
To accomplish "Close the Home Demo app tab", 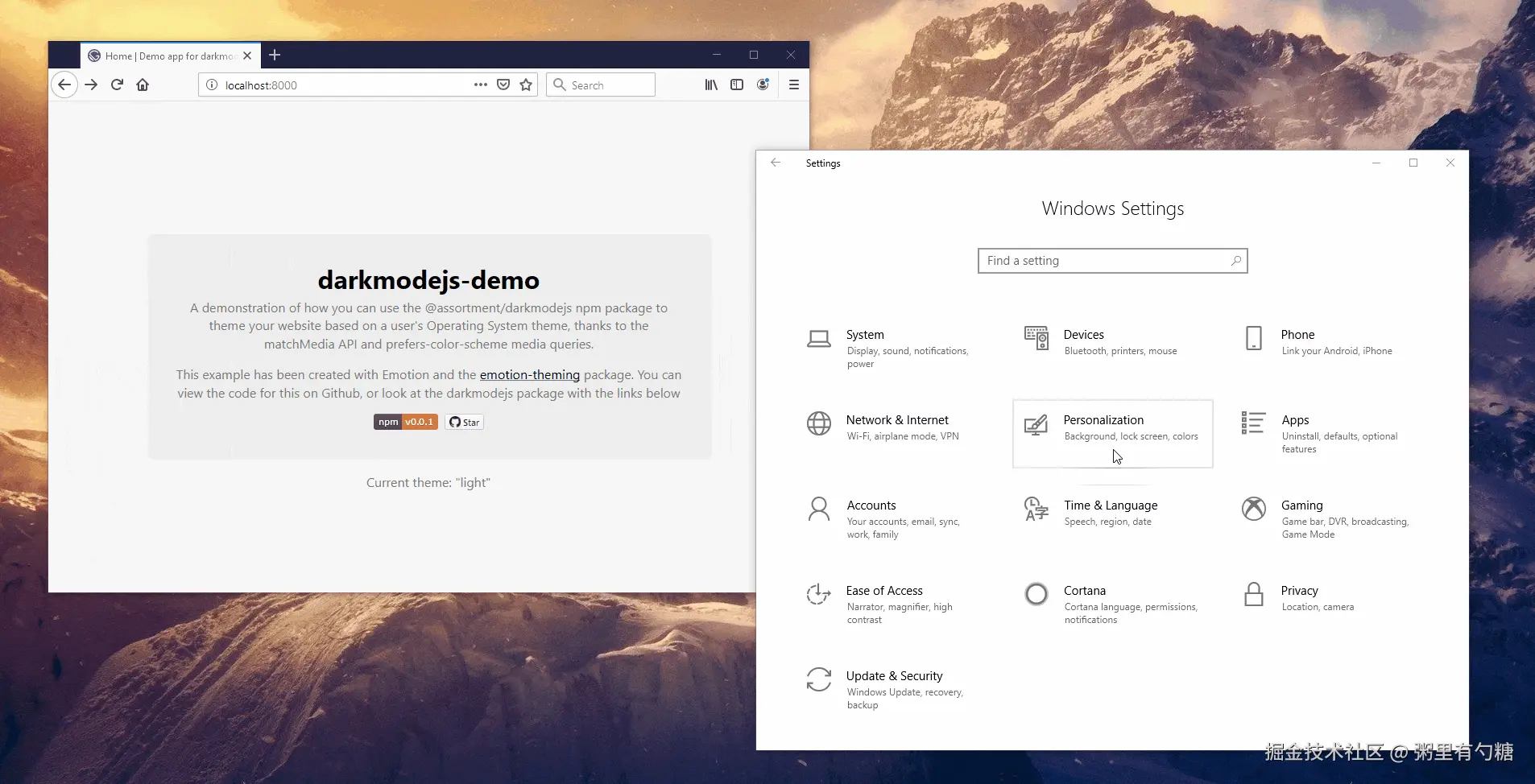I will point(247,56).
